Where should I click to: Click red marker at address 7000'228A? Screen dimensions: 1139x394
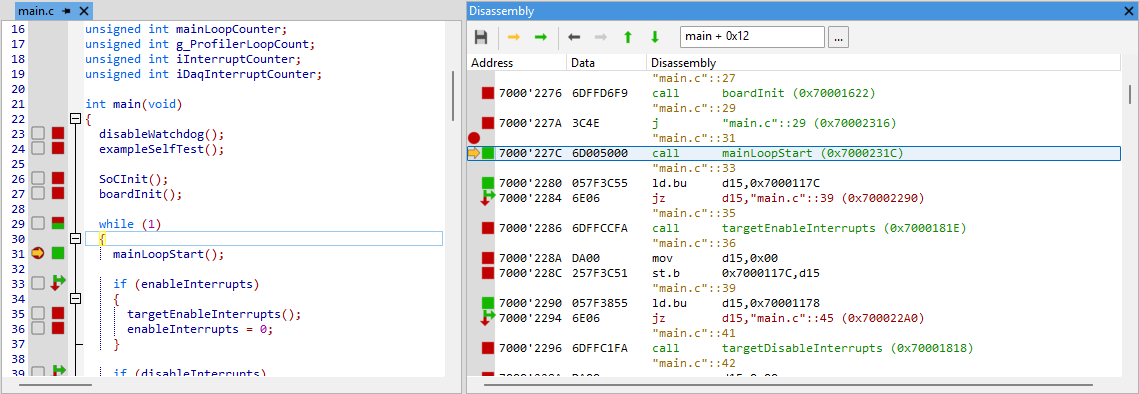click(487, 258)
